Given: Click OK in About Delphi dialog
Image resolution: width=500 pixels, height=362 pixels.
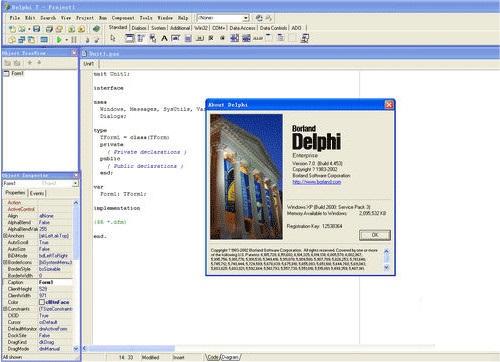Looking at the screenshot, I should click(375, 235).
